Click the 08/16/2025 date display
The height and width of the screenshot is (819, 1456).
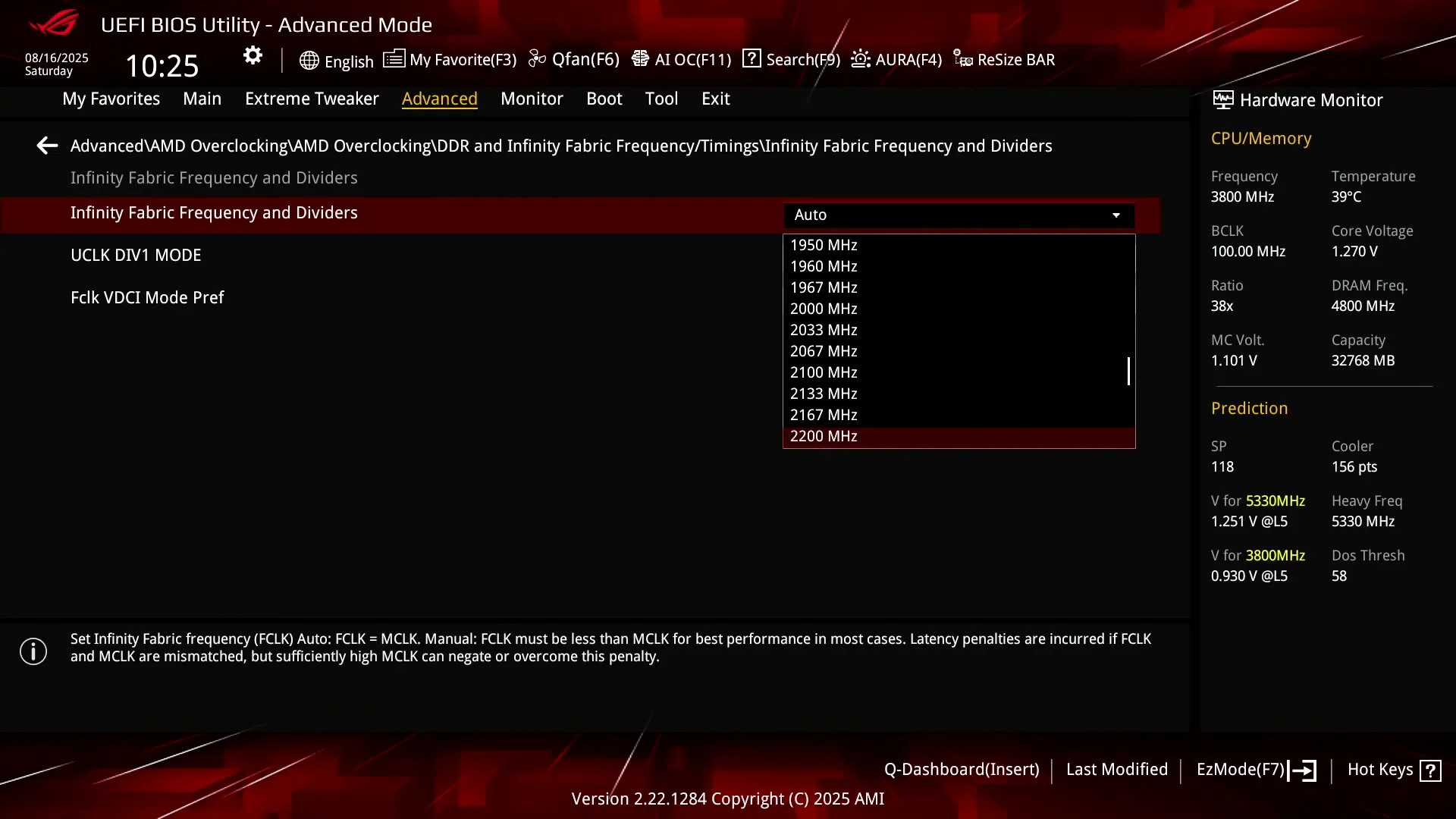coord(57,58)
